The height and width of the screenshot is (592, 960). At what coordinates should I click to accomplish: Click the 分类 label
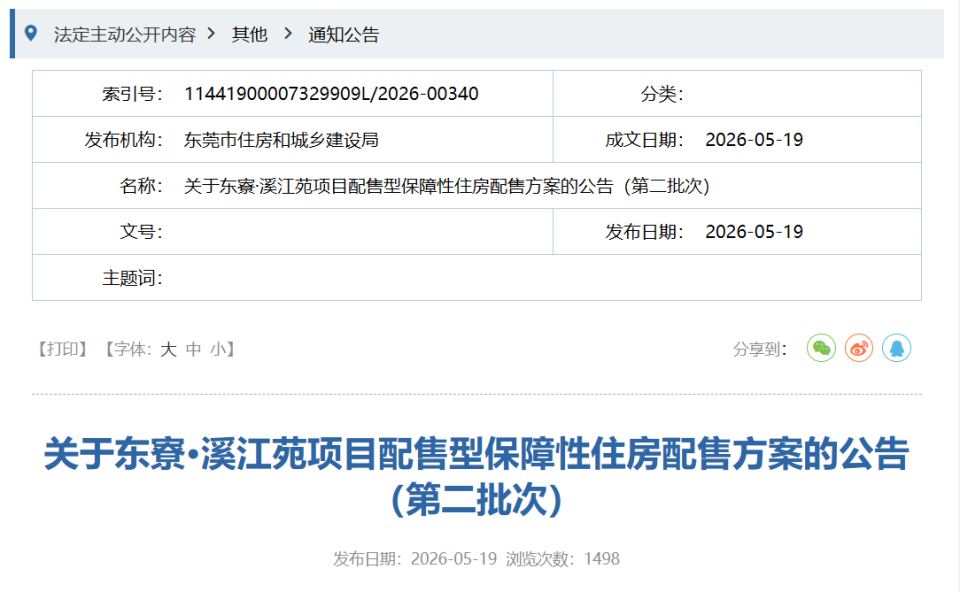662,94
